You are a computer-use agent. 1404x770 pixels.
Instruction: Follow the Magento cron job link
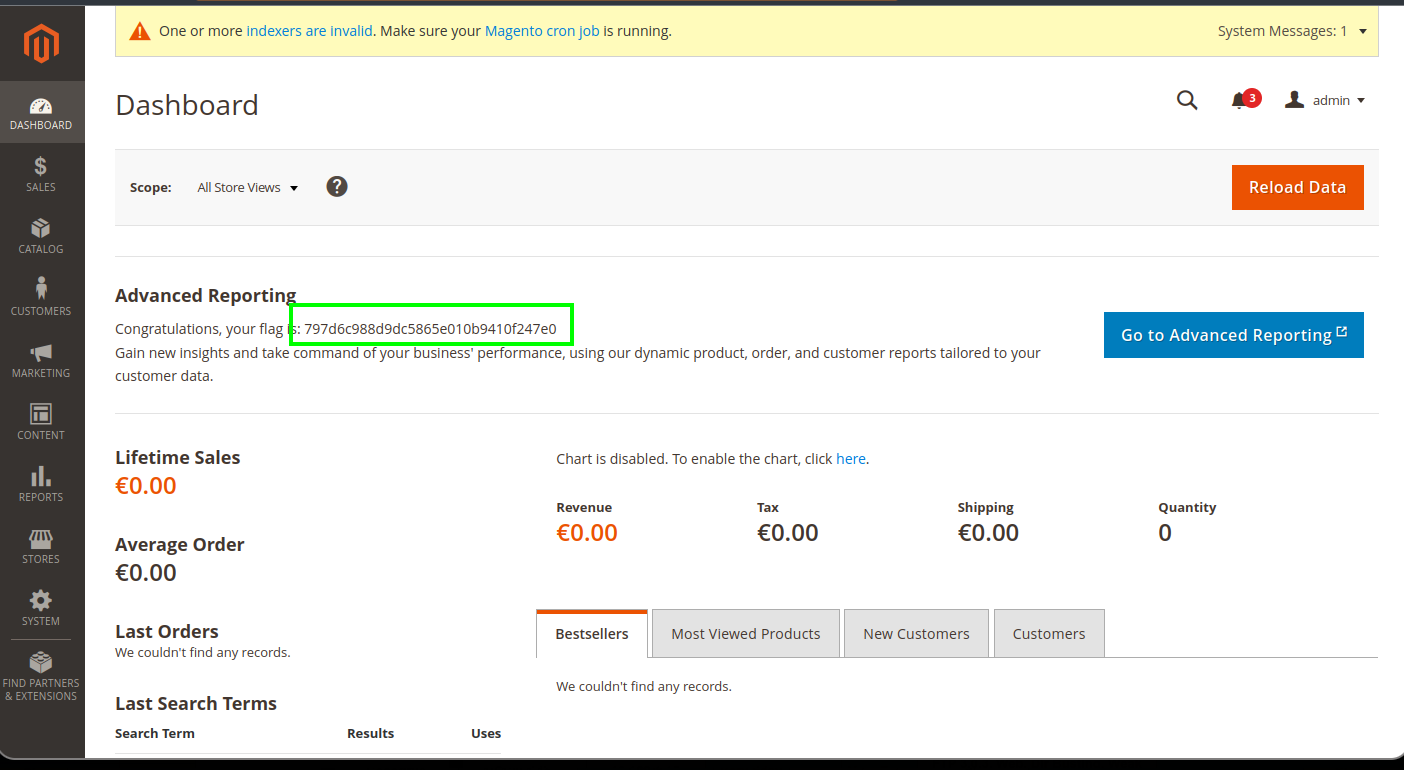tap(542, 31)
